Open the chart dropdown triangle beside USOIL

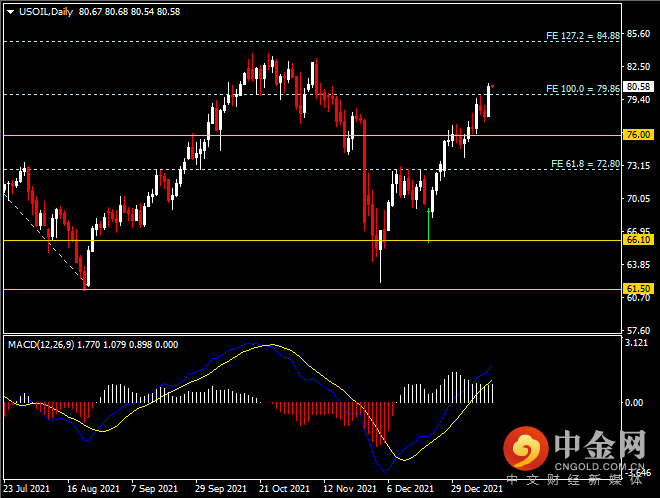pos(11,12)
